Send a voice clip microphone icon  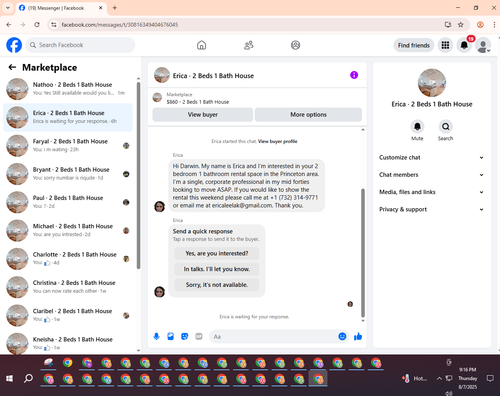point(156,336)
